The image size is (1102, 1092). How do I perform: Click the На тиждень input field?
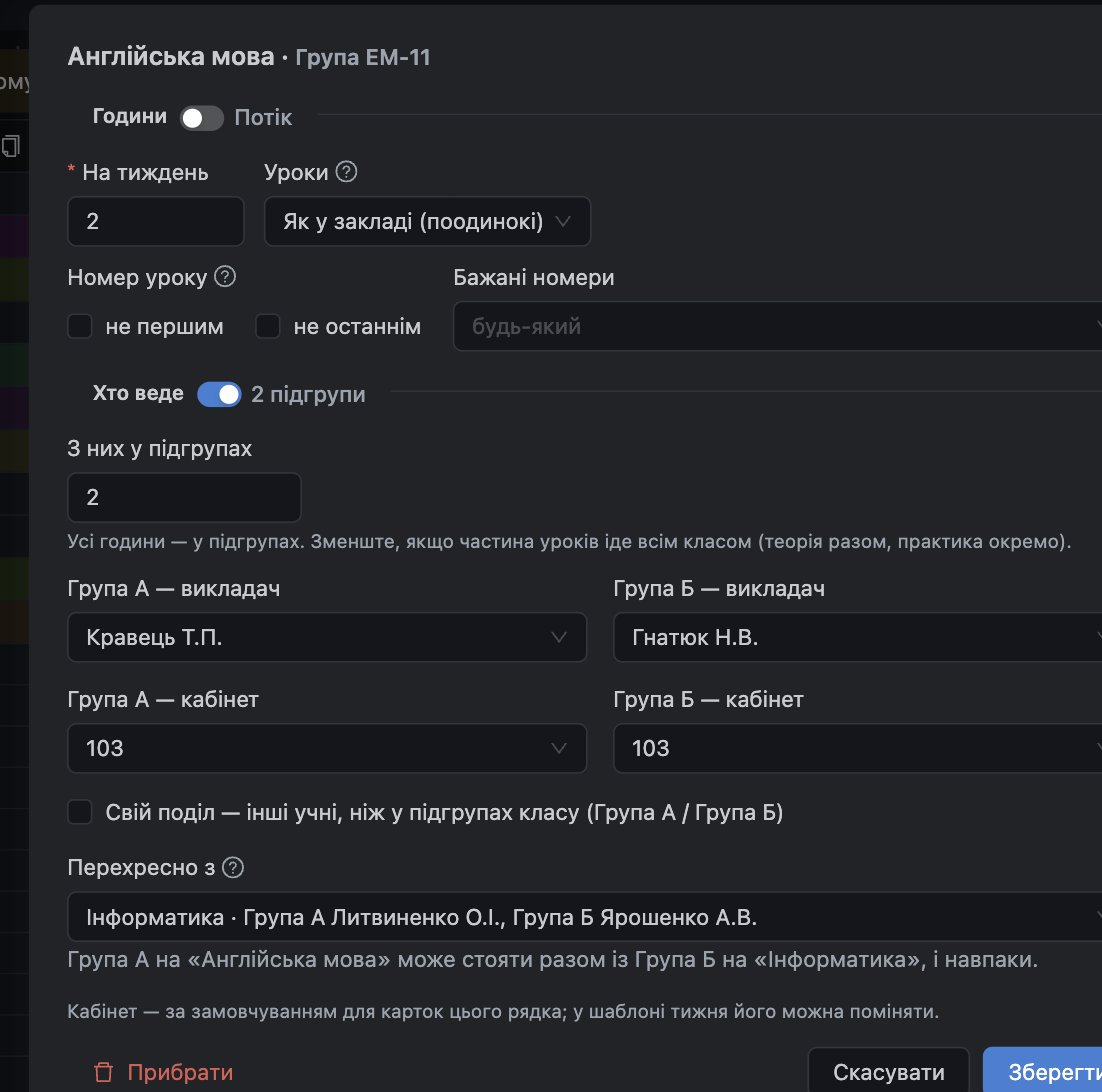(156, 221)
